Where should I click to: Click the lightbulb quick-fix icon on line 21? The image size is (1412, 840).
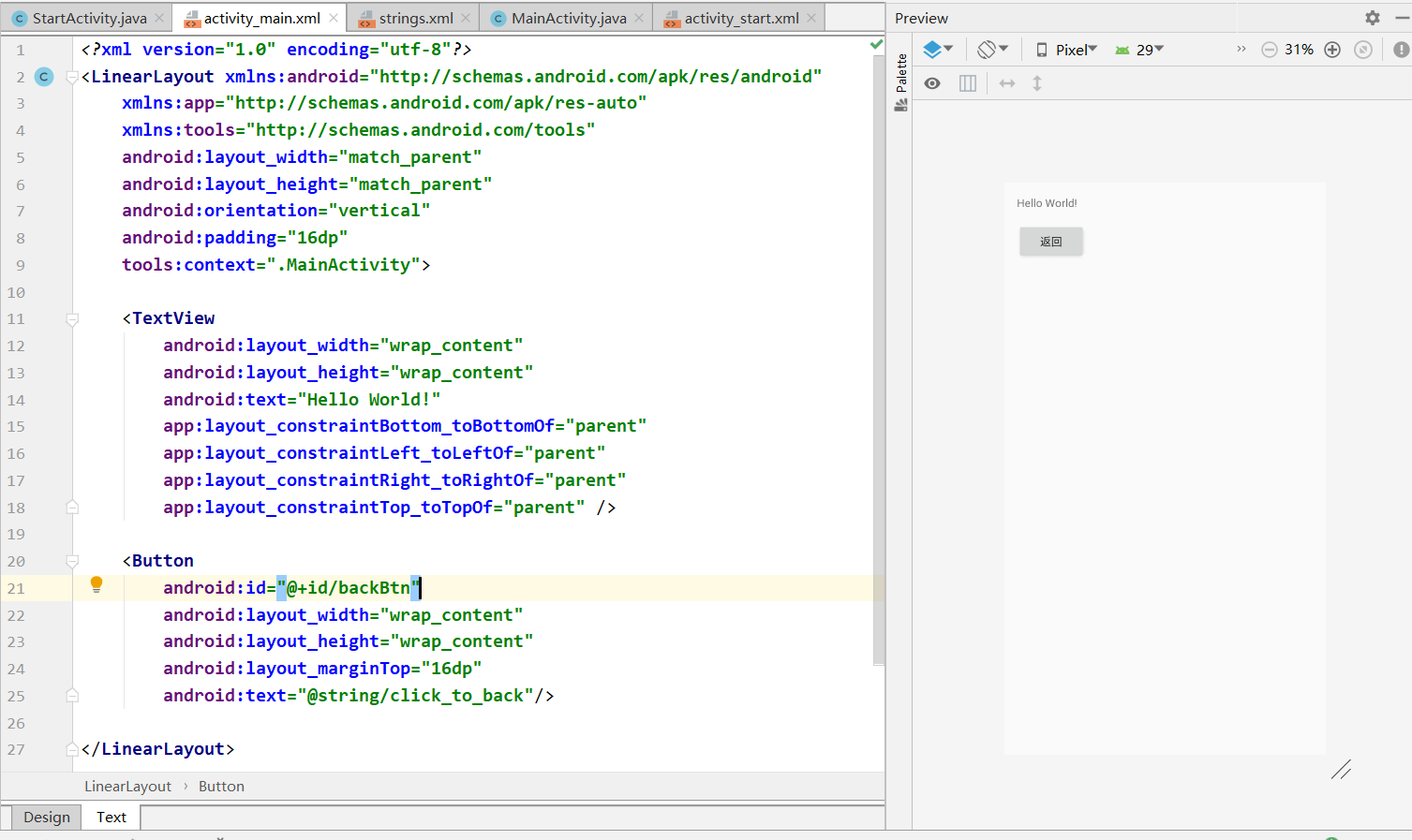[96, 585]
